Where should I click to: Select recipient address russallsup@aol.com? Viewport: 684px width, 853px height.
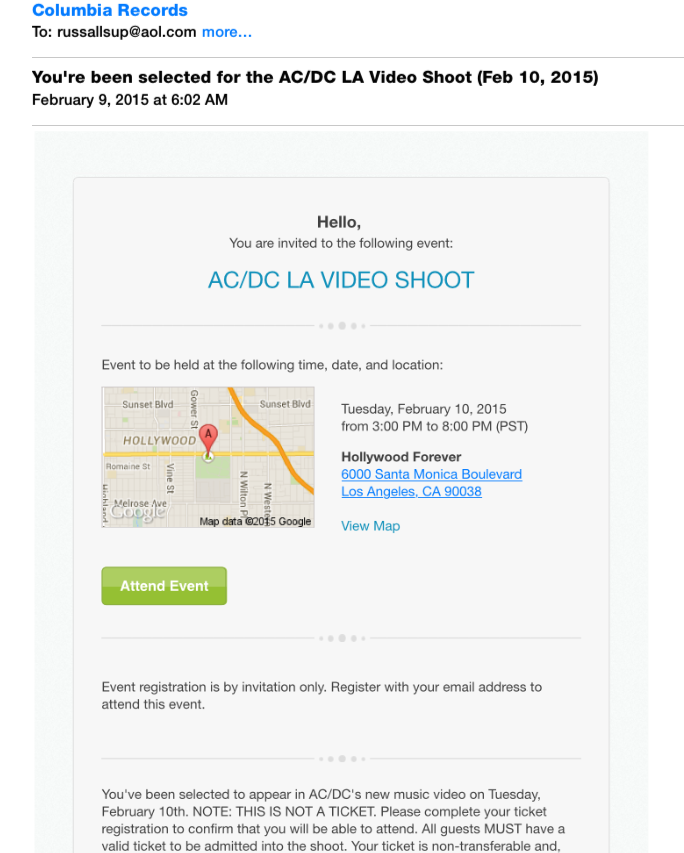tap(126, 32)
